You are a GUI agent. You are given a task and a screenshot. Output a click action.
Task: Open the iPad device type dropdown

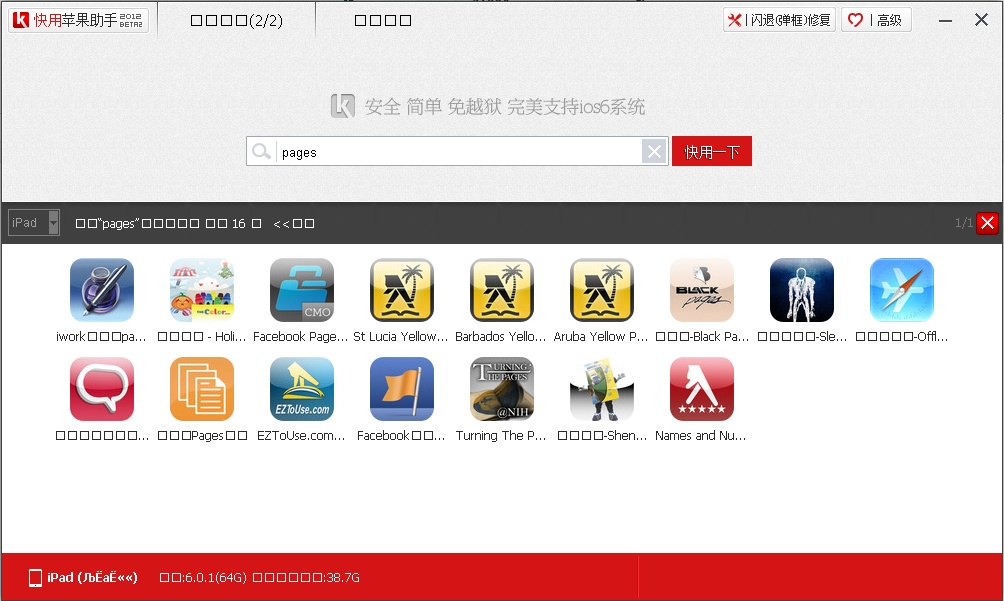click(34, 223)
